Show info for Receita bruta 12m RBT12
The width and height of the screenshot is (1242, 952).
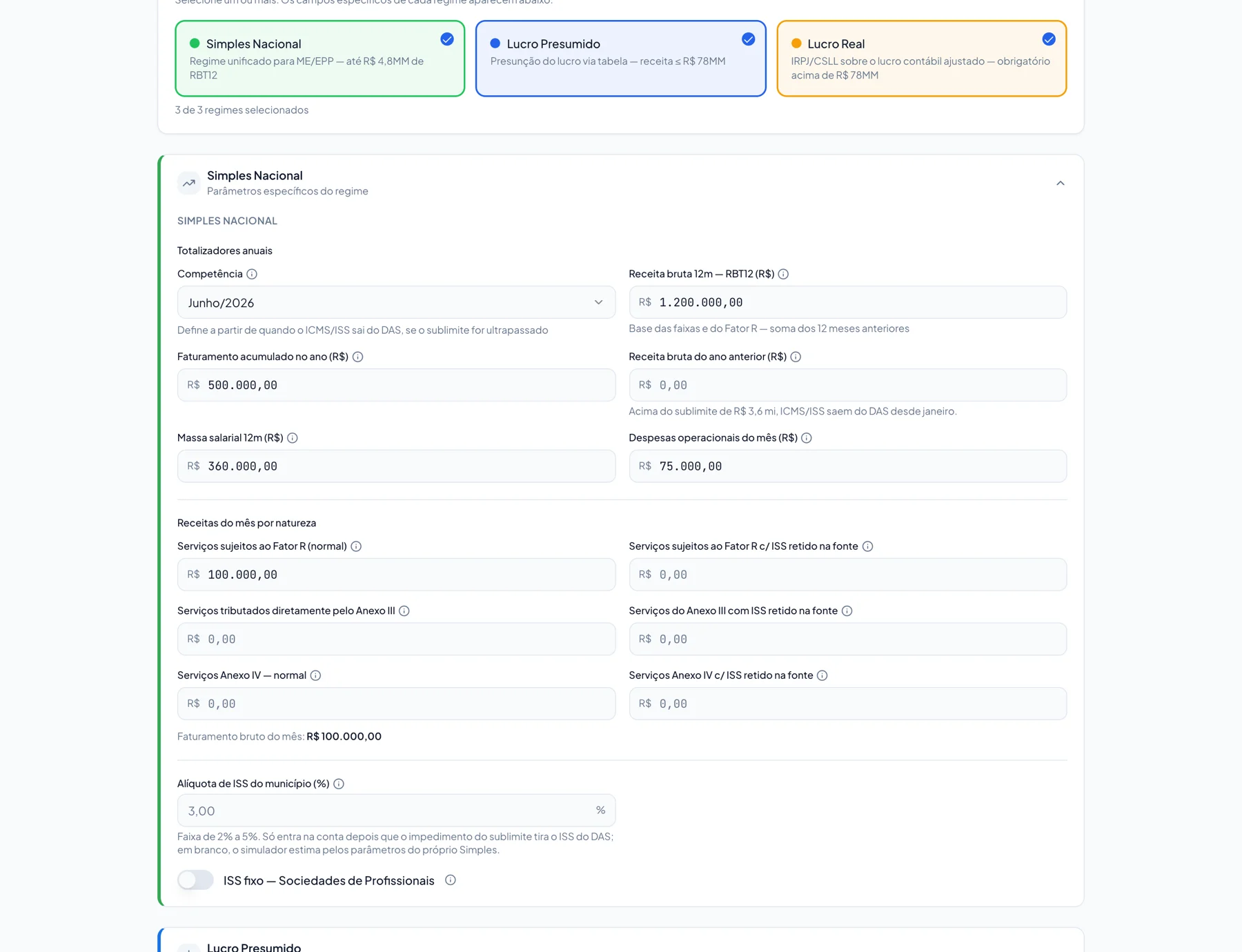[783, 274]
